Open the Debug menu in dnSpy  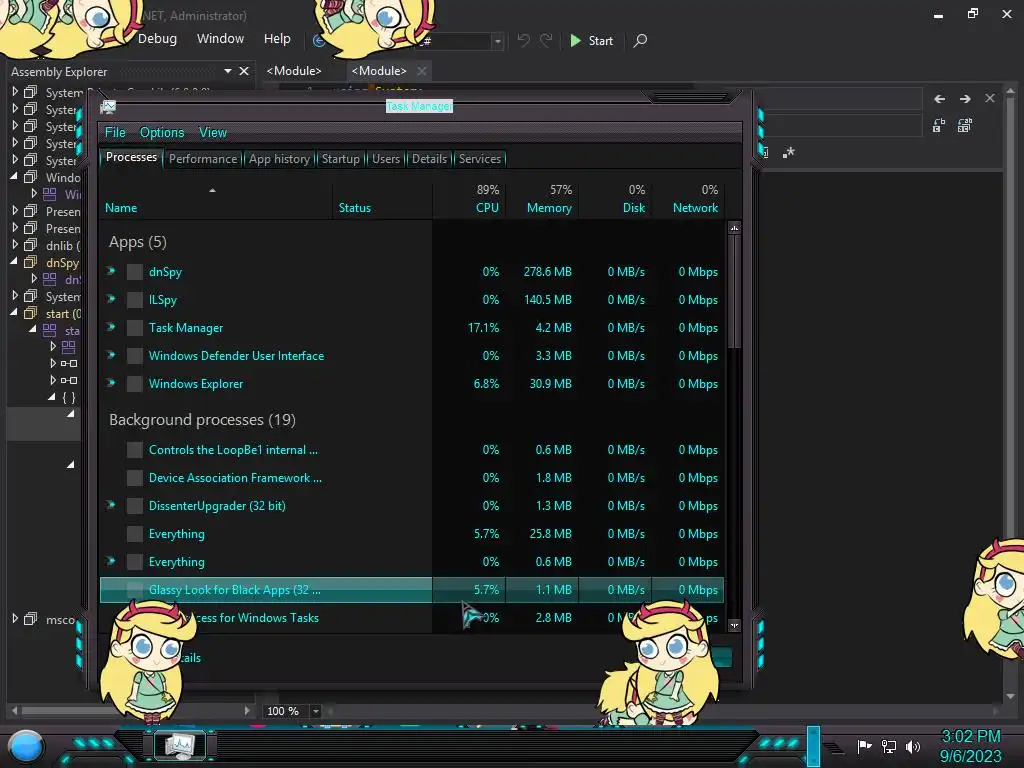point(157,39)
